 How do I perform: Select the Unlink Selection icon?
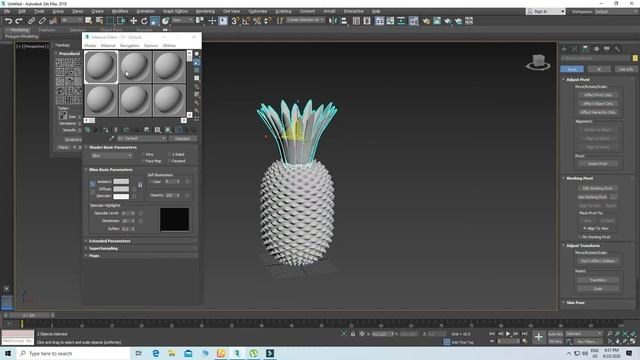(42, 21)
